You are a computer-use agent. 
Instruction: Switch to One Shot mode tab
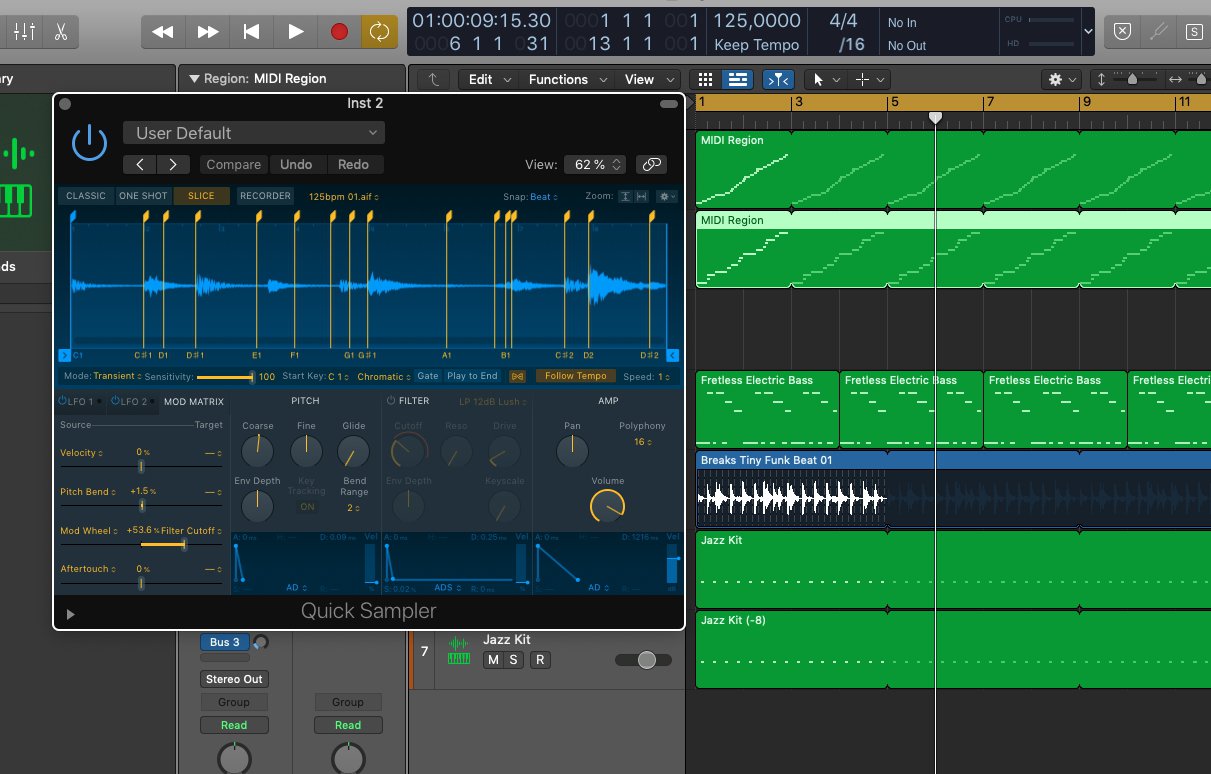click(x=143, y=196)
